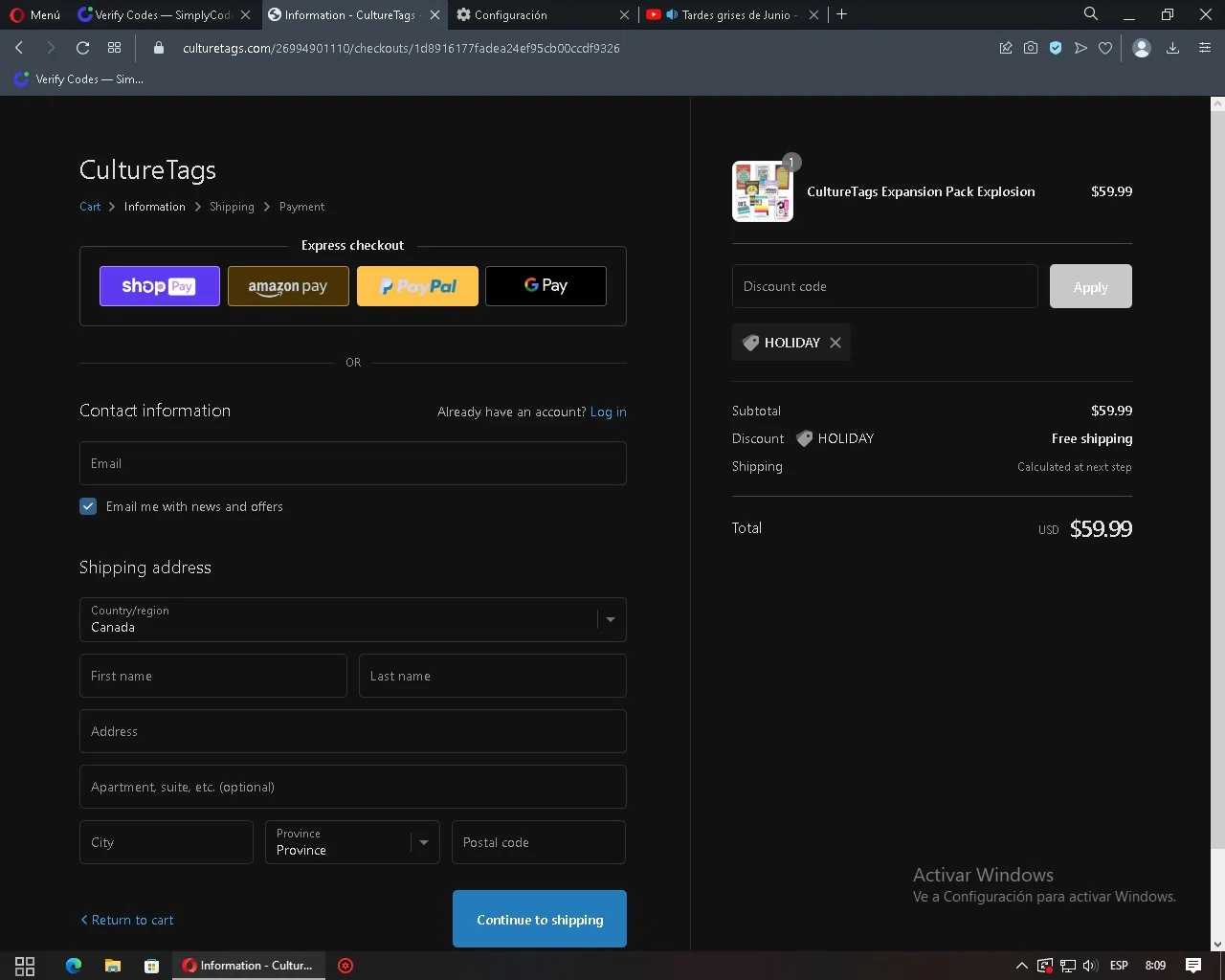This screenshot has height=980, width=1225.
Task: Open the Opera Menú button
Action: coord(34,14)
